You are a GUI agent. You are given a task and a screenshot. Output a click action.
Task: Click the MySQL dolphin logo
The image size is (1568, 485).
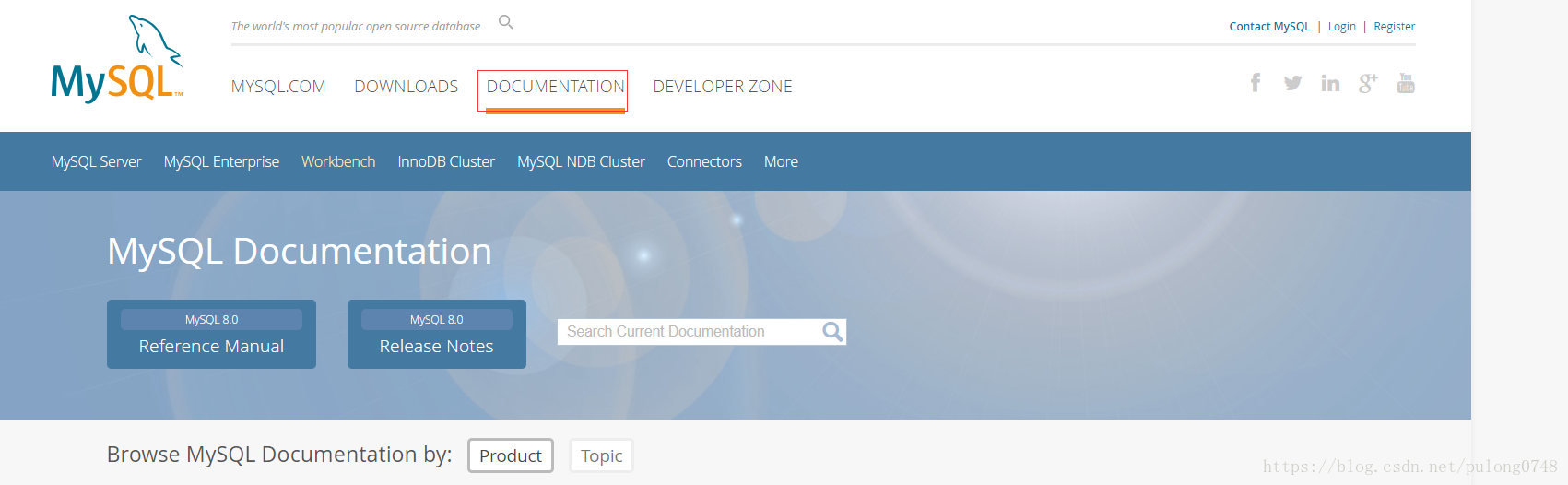point(117,59)
